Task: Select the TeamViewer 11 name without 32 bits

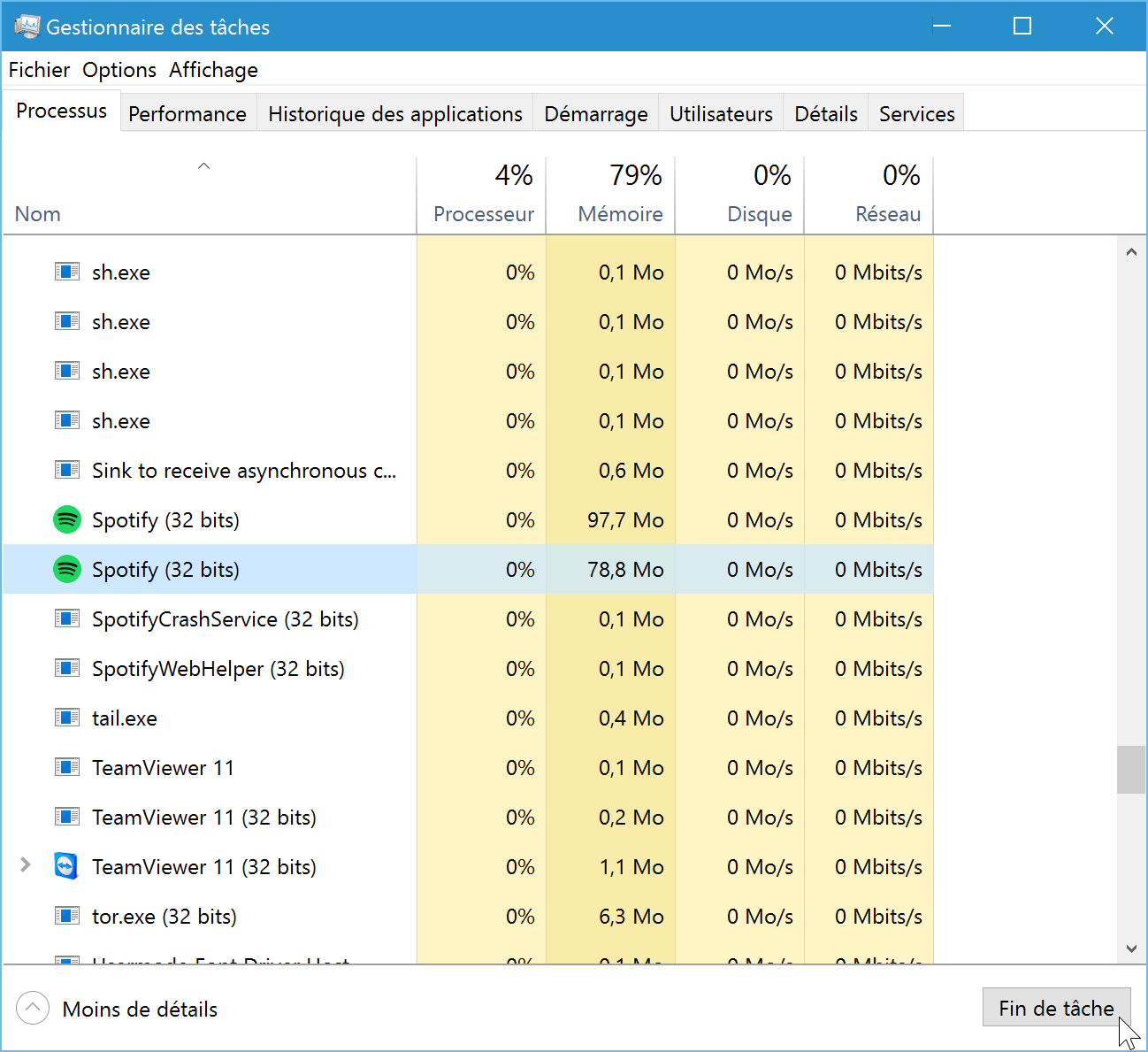Action: tap(163, 768)
